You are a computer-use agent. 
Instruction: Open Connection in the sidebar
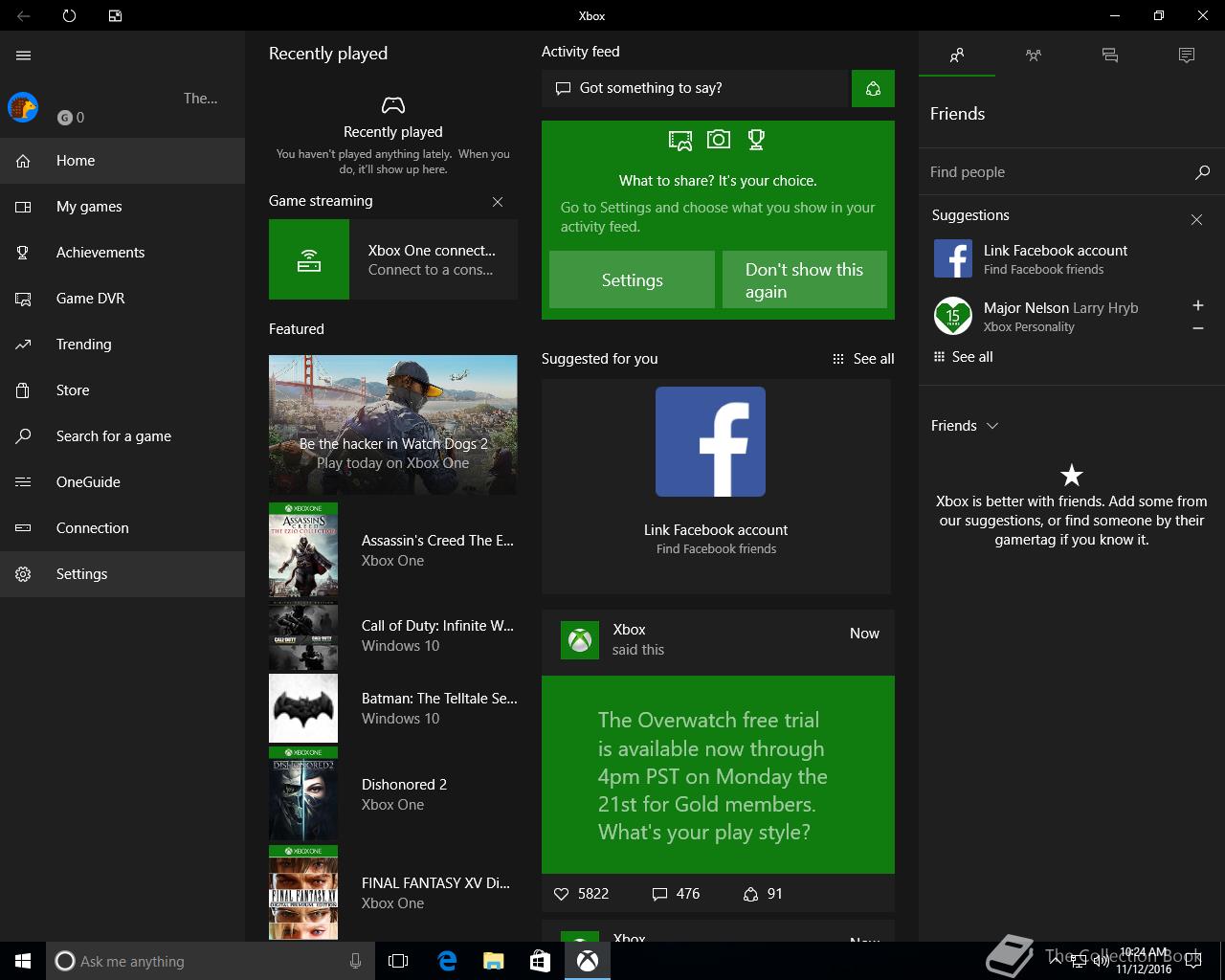point(122,528)
